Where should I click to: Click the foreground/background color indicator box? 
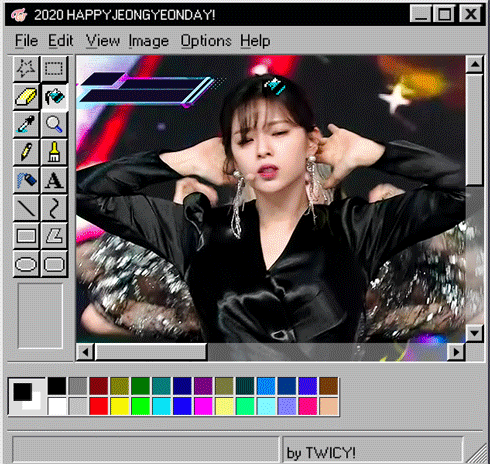[27, 396]
